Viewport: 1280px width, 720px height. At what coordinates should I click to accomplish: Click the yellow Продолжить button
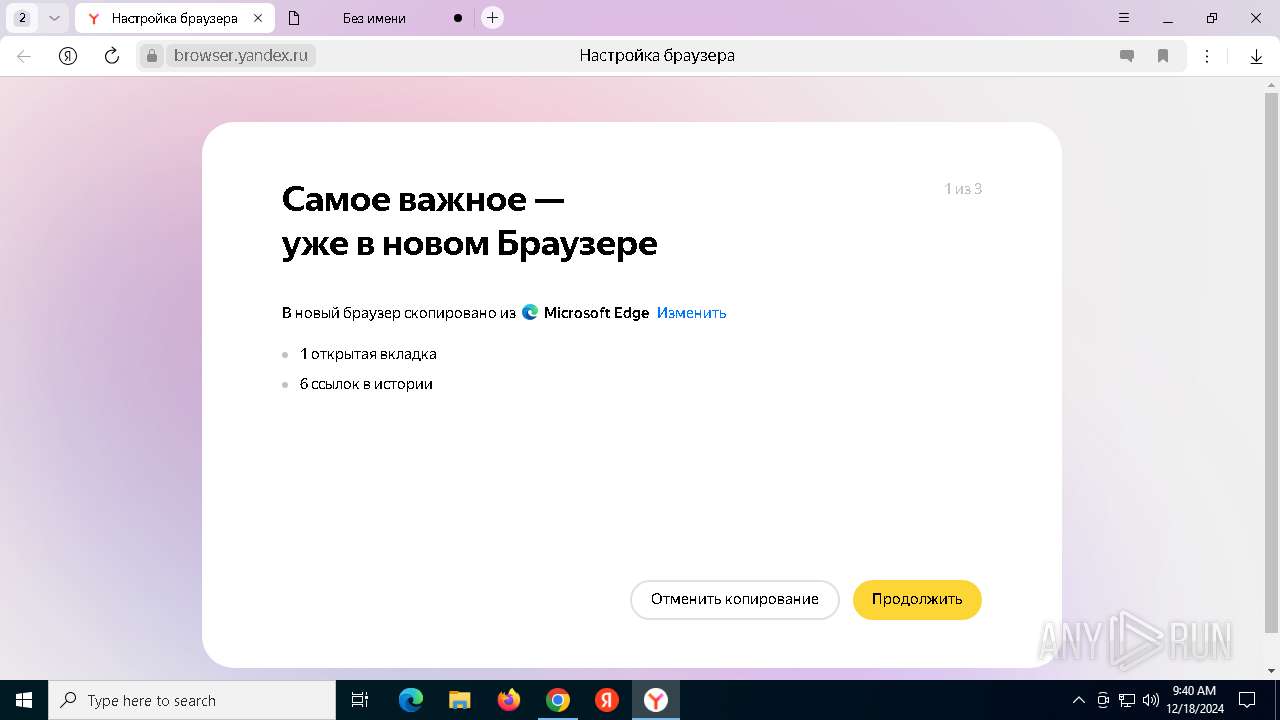click(917, 600)
